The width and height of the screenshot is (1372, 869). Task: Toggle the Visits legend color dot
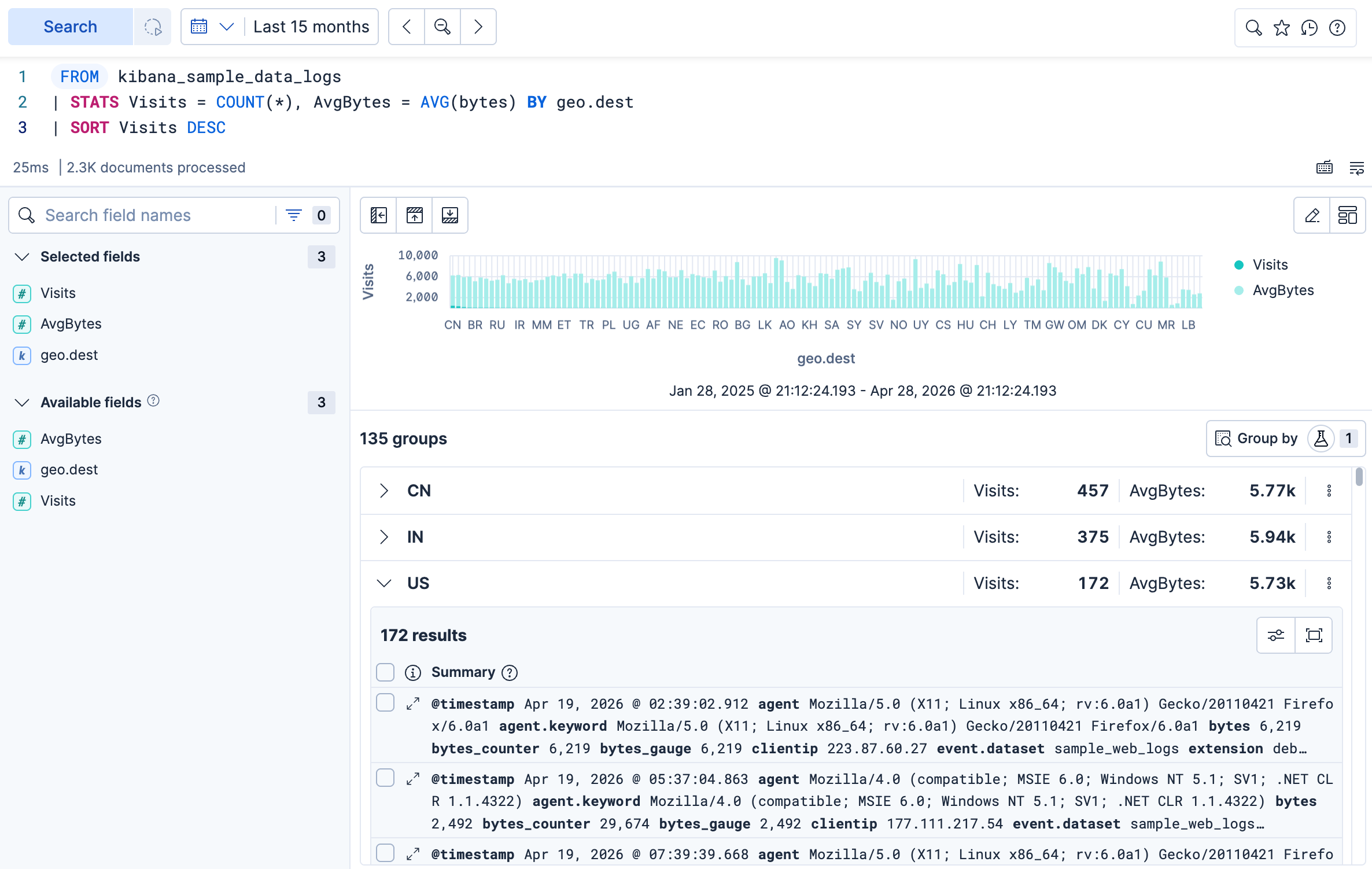1239,265
